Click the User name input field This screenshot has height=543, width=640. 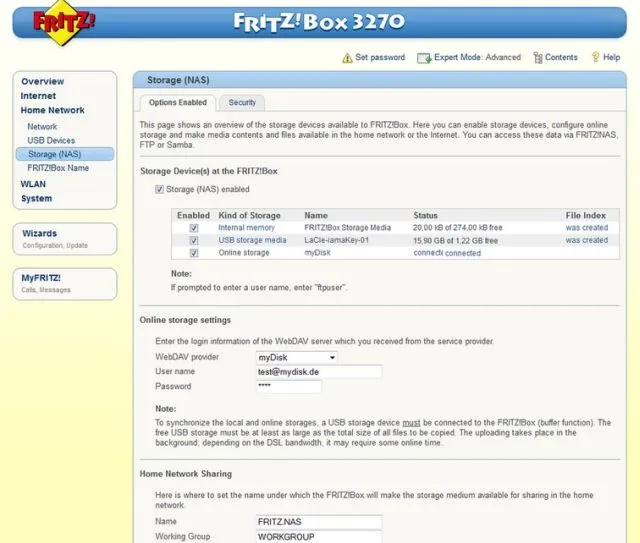point(319,372)
